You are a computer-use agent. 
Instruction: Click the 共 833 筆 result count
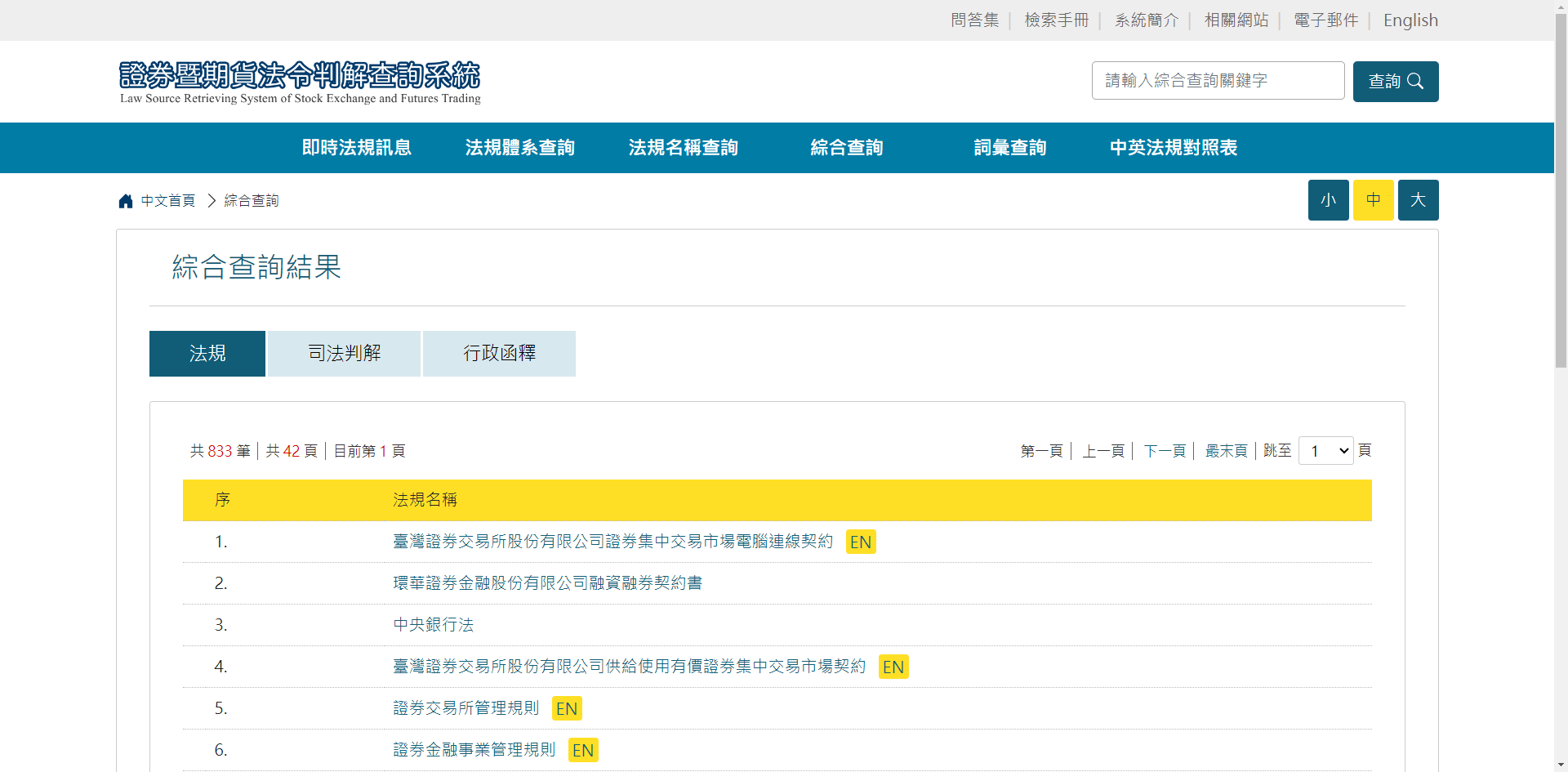point(220,451)
